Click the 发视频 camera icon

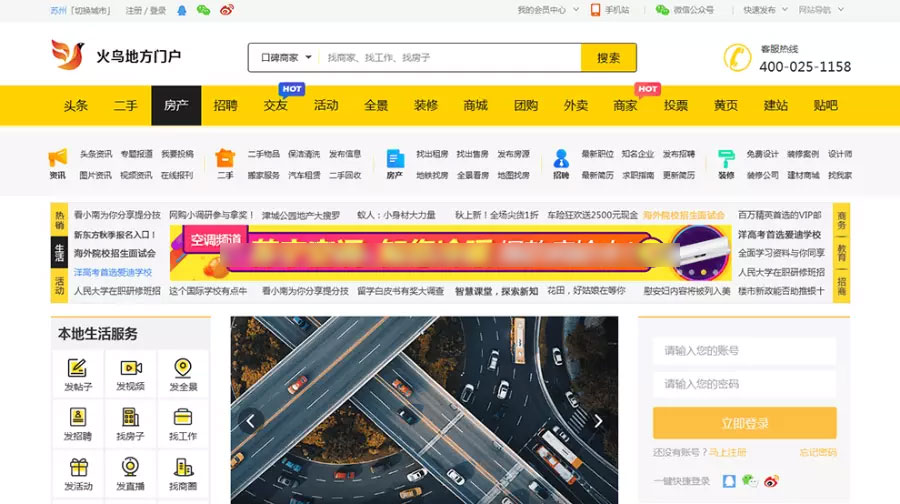[131, 367]
